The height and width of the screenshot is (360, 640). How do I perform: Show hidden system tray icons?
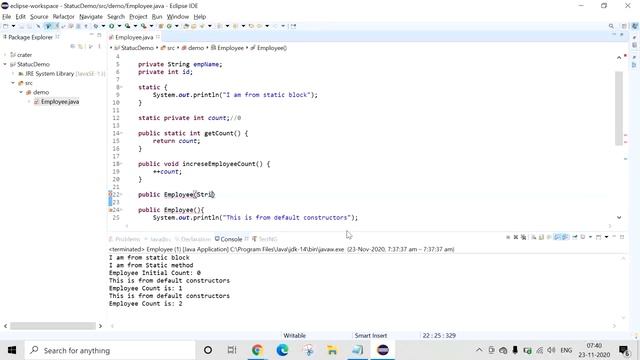coord(479,350)
